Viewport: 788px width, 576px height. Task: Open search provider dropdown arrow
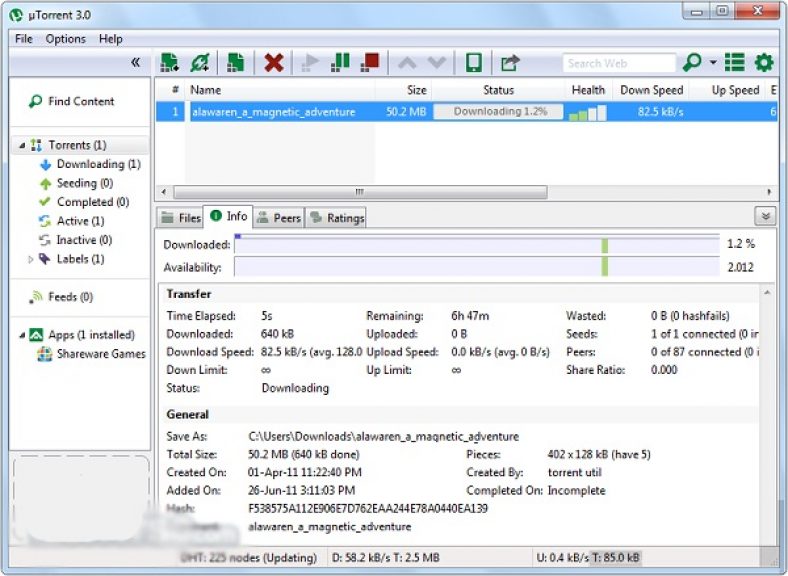point(713,63)
